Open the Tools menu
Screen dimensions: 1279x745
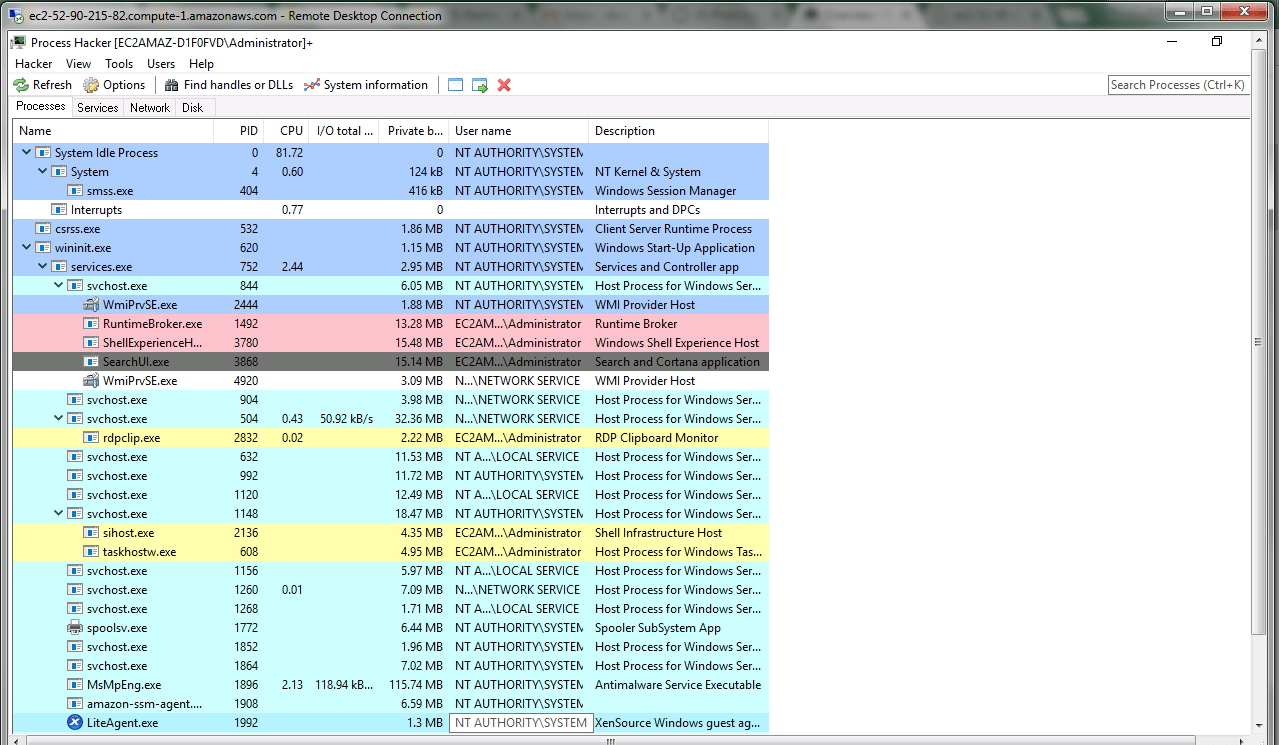pos(119,64)
